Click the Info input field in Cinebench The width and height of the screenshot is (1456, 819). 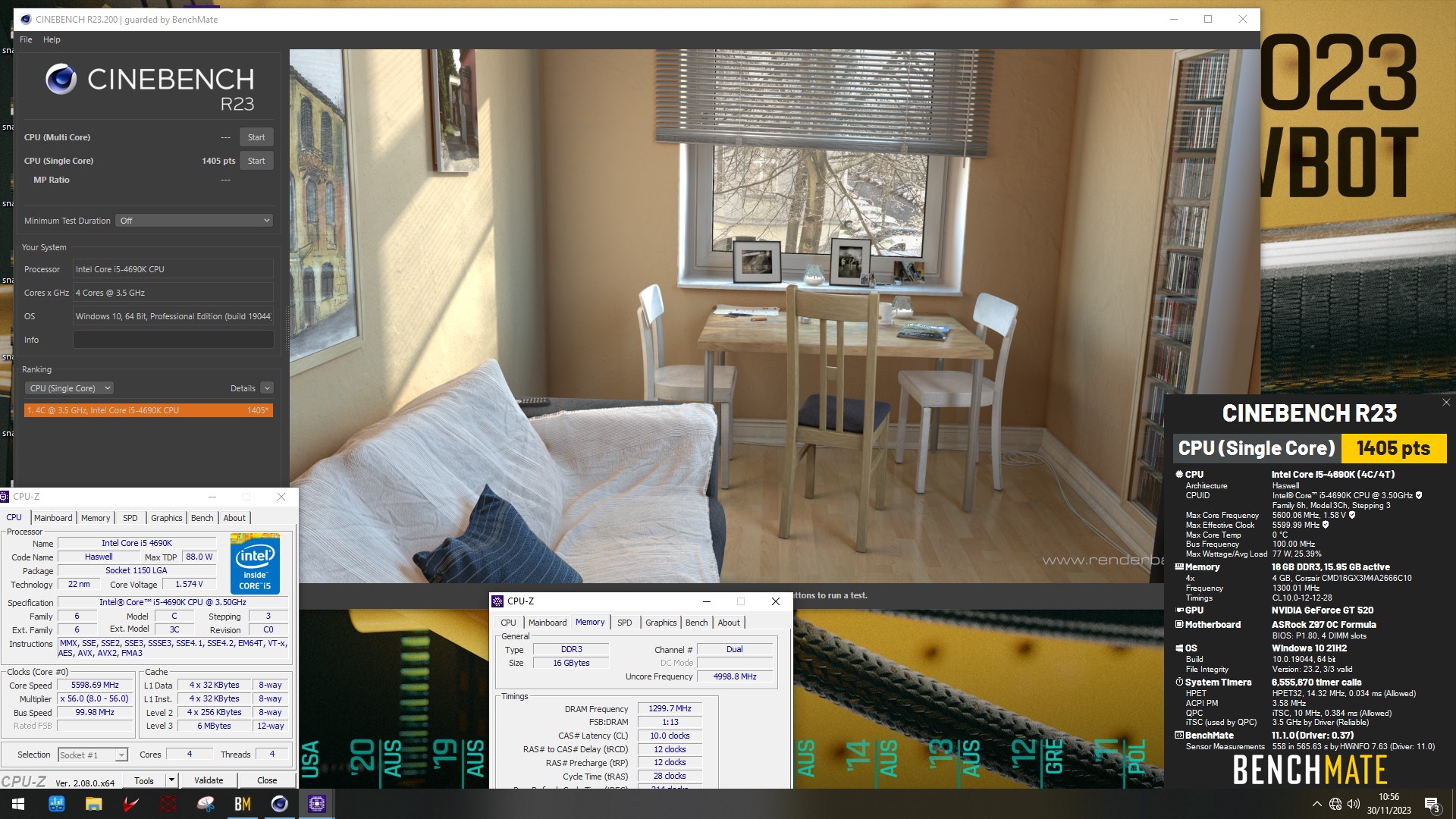pos(173,340)
